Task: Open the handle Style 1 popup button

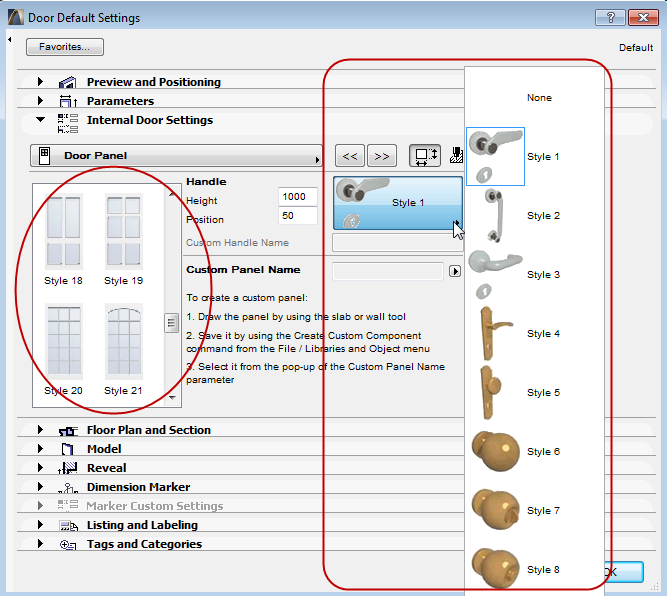Action: 398,203
